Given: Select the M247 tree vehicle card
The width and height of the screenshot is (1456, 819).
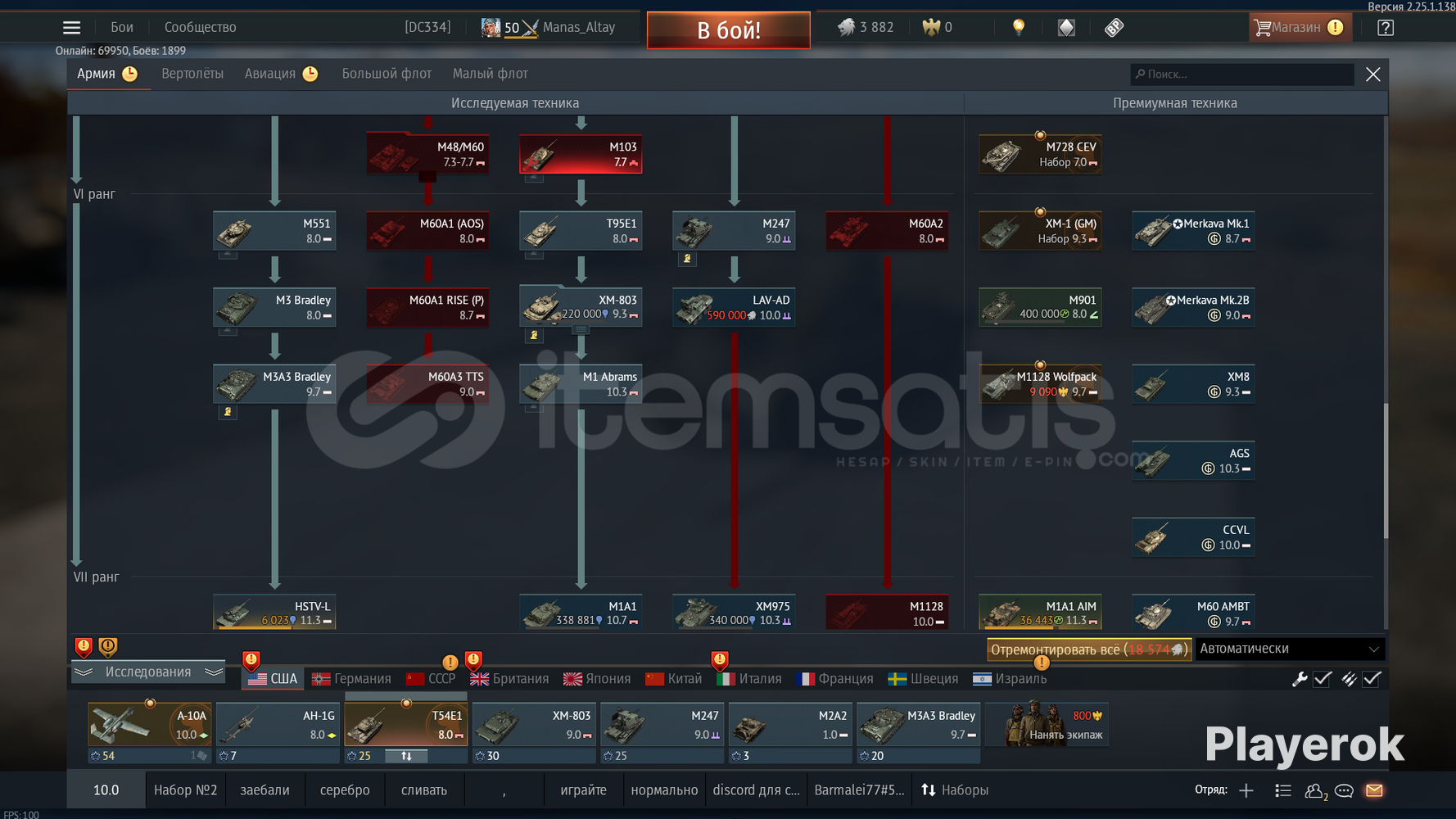Looking at the screenshot, I should (734, 230).
